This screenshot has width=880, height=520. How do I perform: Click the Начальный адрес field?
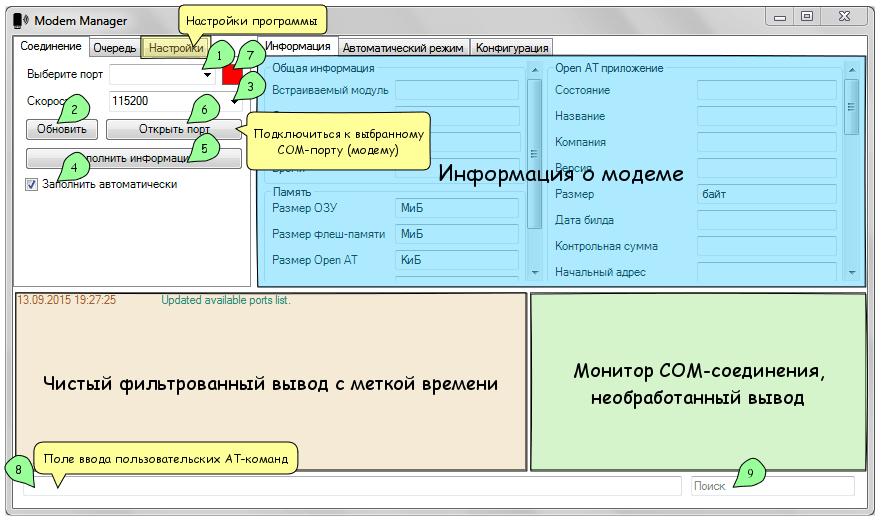767,271
